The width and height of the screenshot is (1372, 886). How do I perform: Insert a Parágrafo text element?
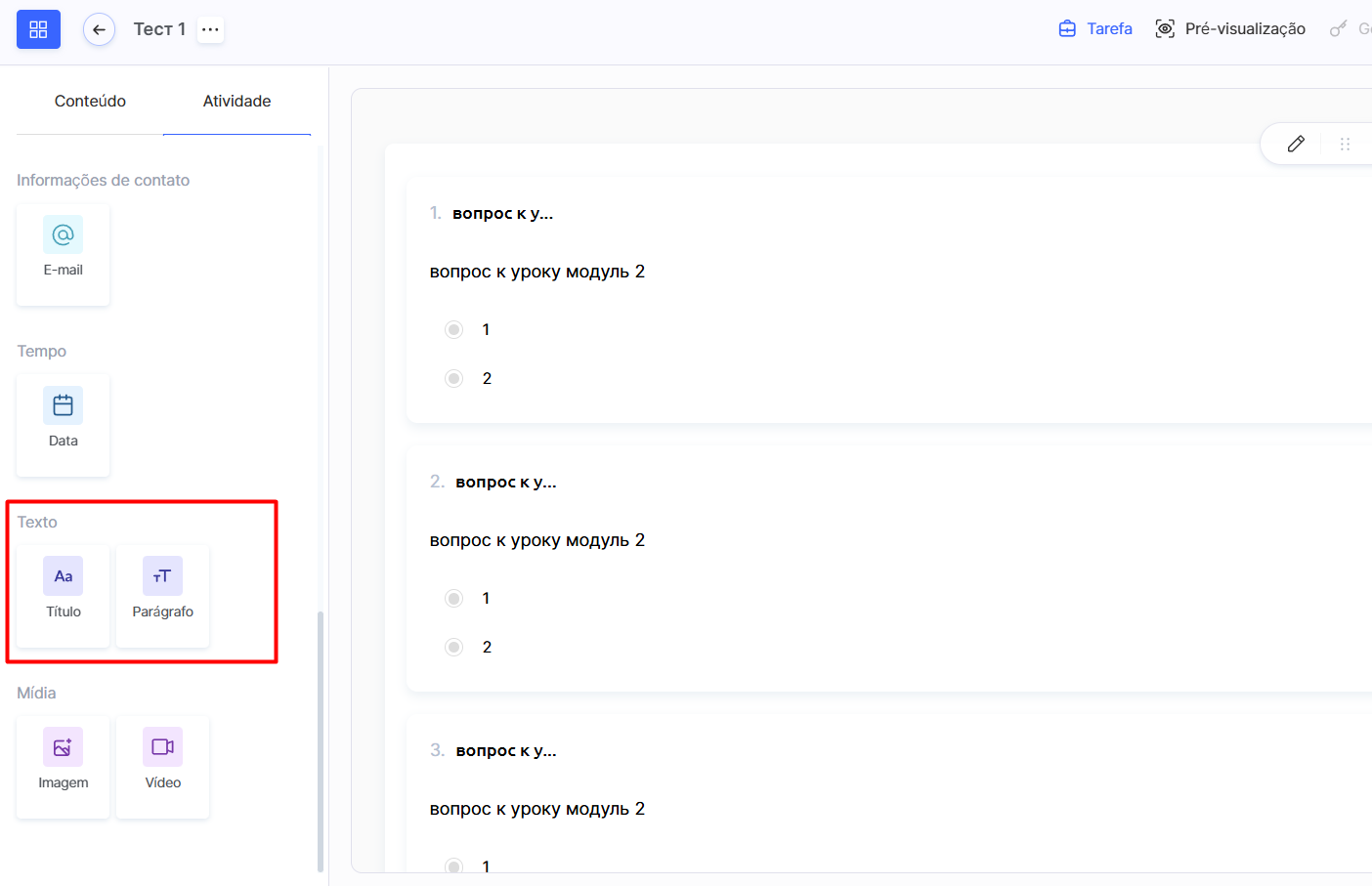(162, 596)
